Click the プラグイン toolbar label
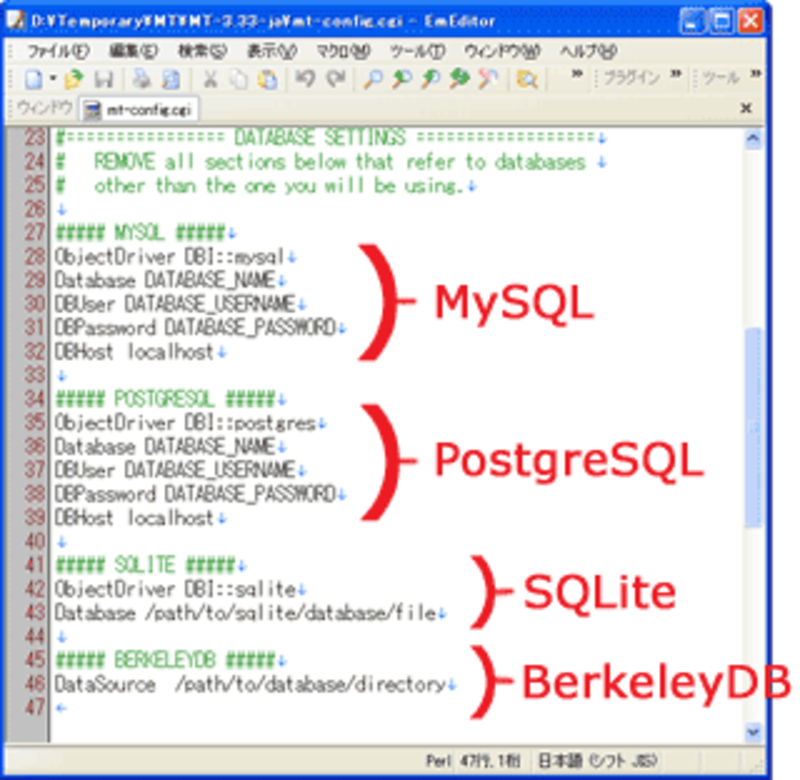Image resolution: width=800 pixels, height=780 pixels. 632,78
